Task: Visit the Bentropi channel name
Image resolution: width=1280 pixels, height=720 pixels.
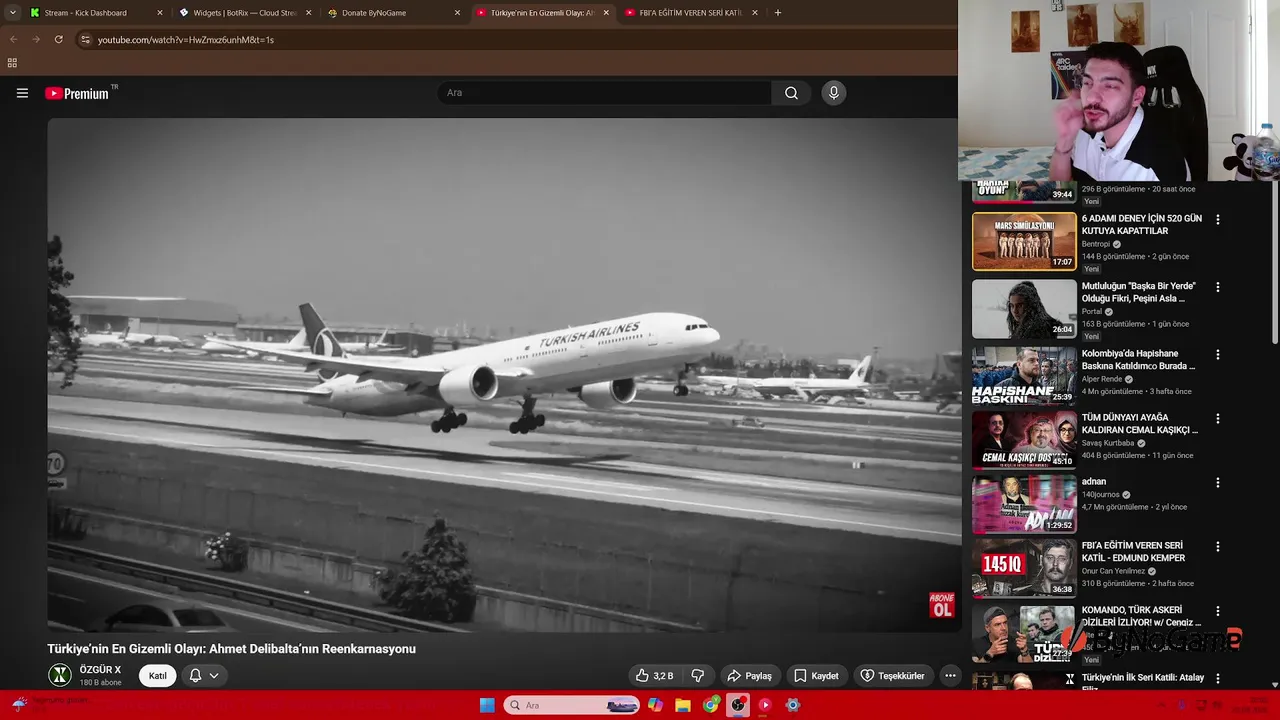Action: click(1096, 244)
